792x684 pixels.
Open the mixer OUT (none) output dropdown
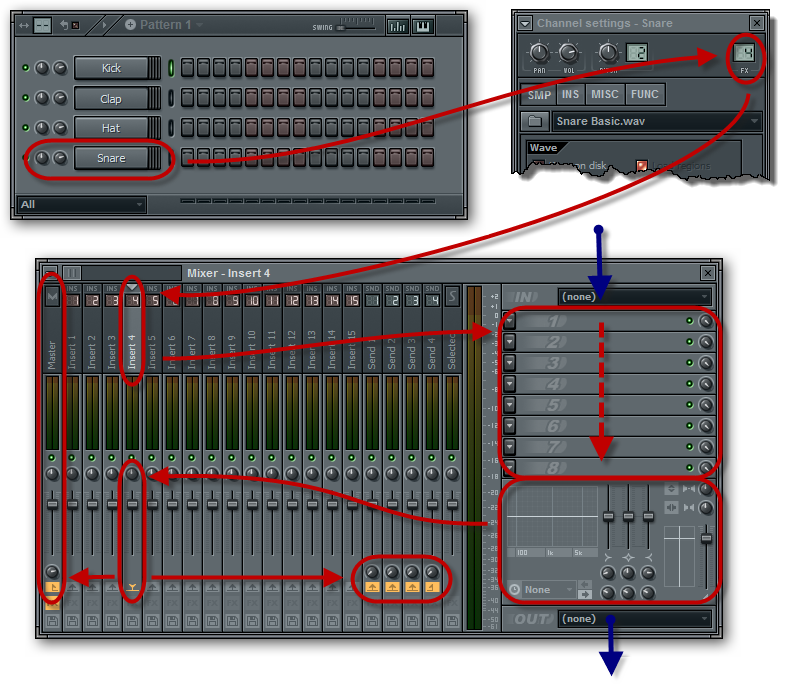(634, 619)
